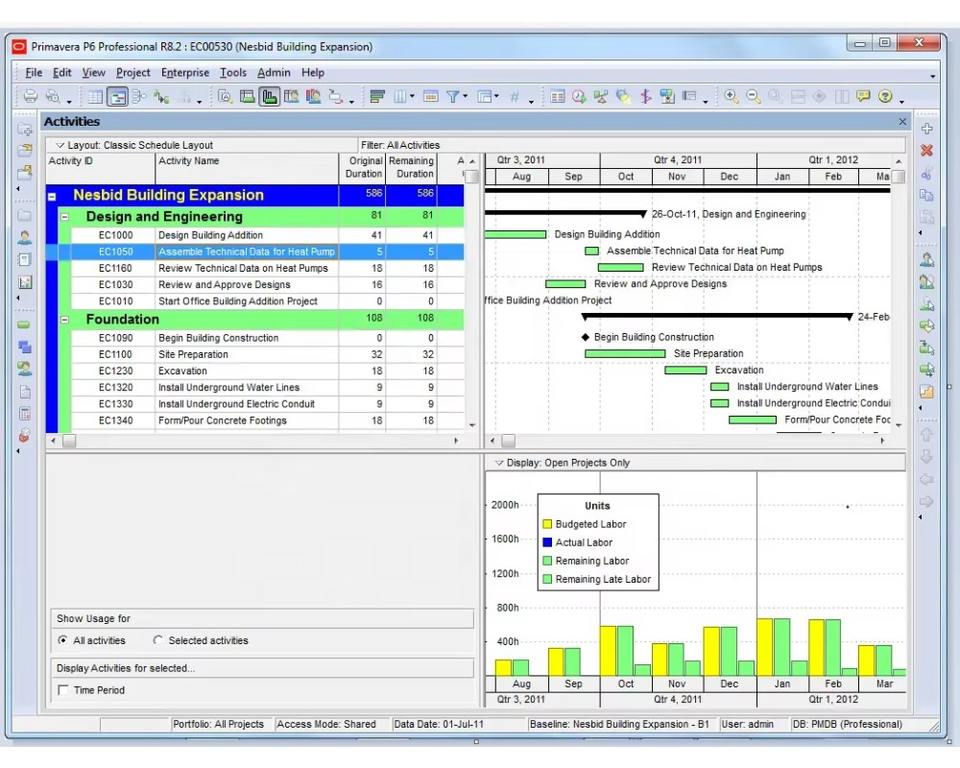Click the Remaining Labor green legend swatch
Viewport: 960px width, 768px height.
(x=547, y=560)
